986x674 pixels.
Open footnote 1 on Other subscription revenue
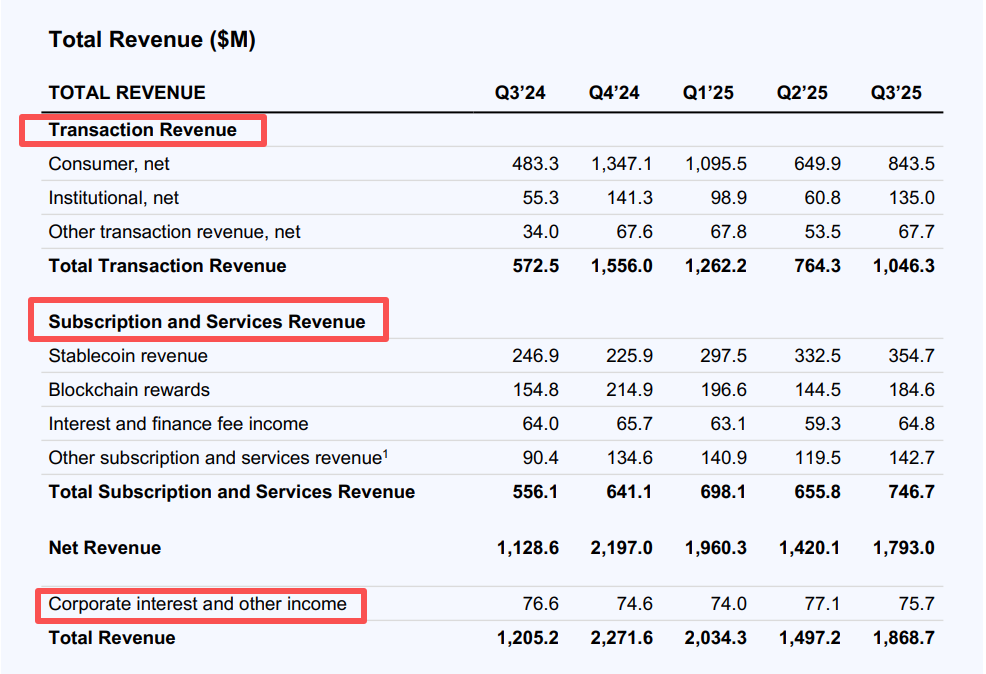click(x=385, y=454)
